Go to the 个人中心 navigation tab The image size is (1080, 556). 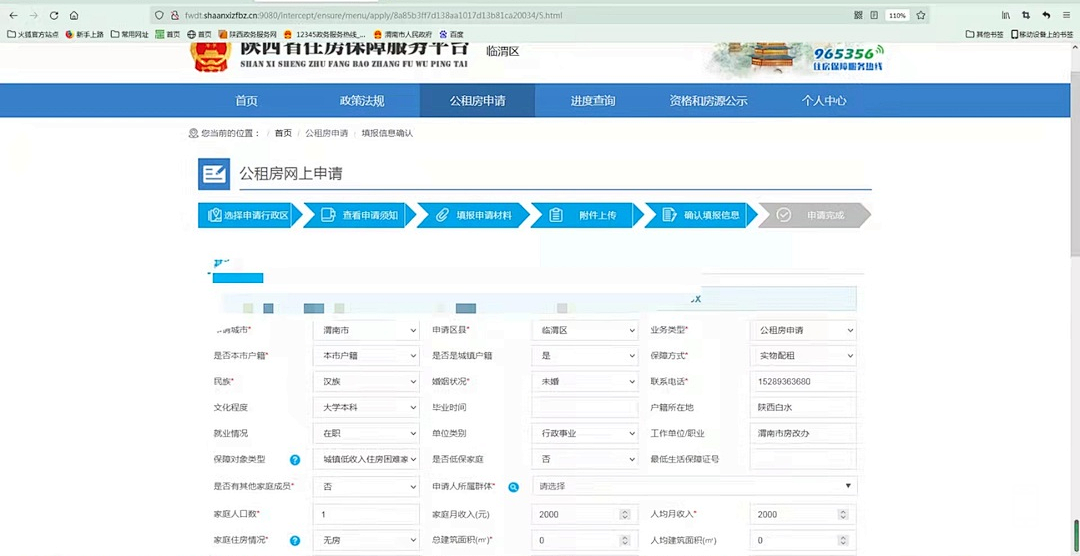(824, 101)
